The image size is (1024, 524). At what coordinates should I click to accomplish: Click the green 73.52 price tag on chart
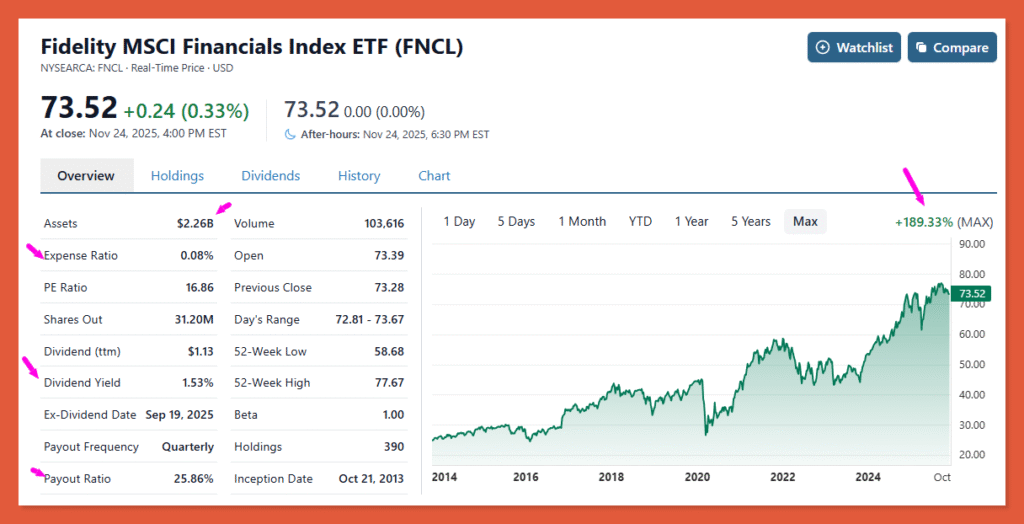pyautogui.click(x=971, y=293)
